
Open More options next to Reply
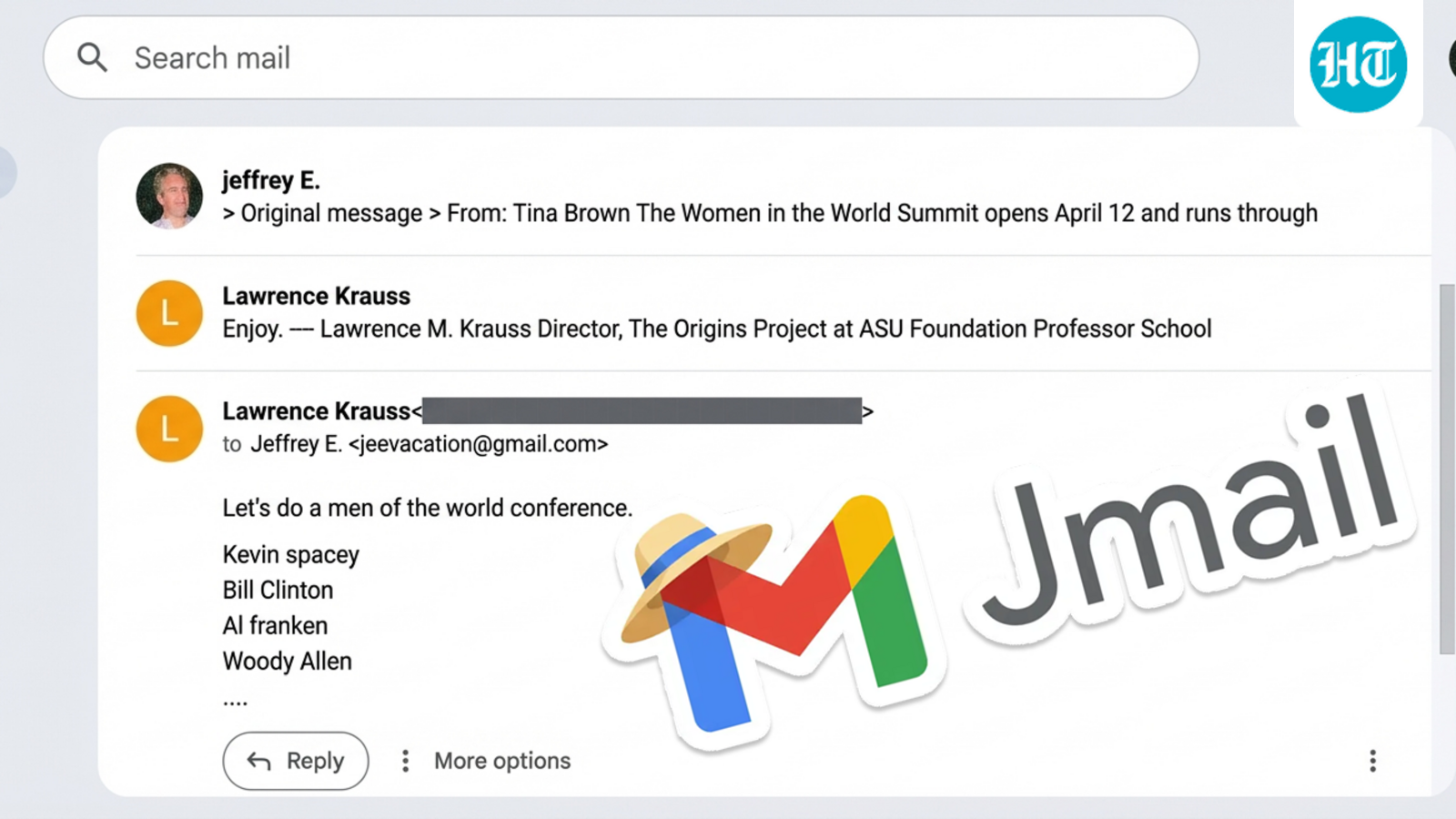pos(483,761)
